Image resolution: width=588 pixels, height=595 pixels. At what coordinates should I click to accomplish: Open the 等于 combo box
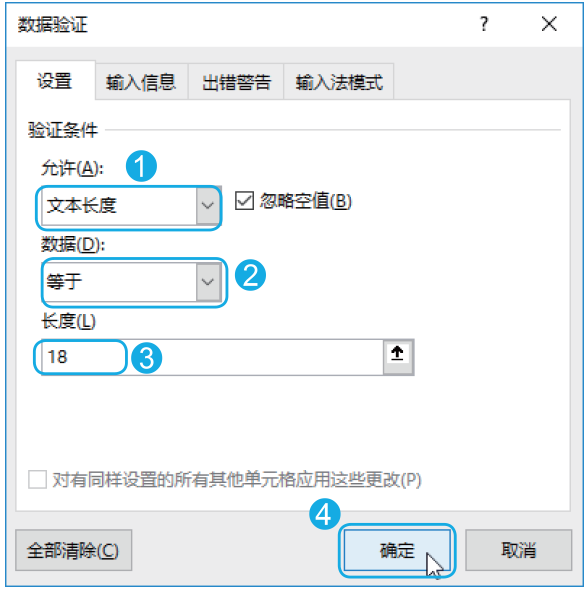pos(130,282)
